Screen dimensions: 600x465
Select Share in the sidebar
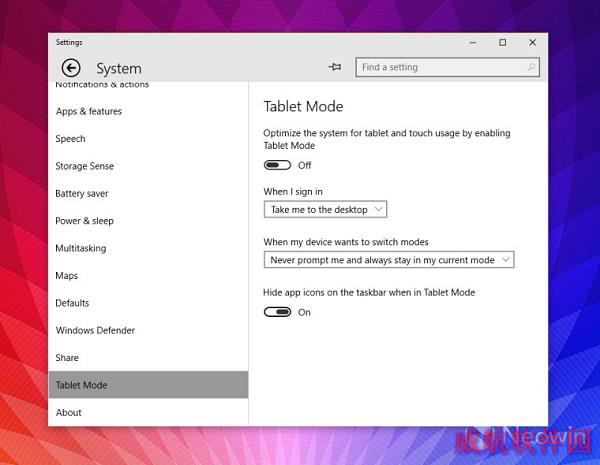pos(148,358)
